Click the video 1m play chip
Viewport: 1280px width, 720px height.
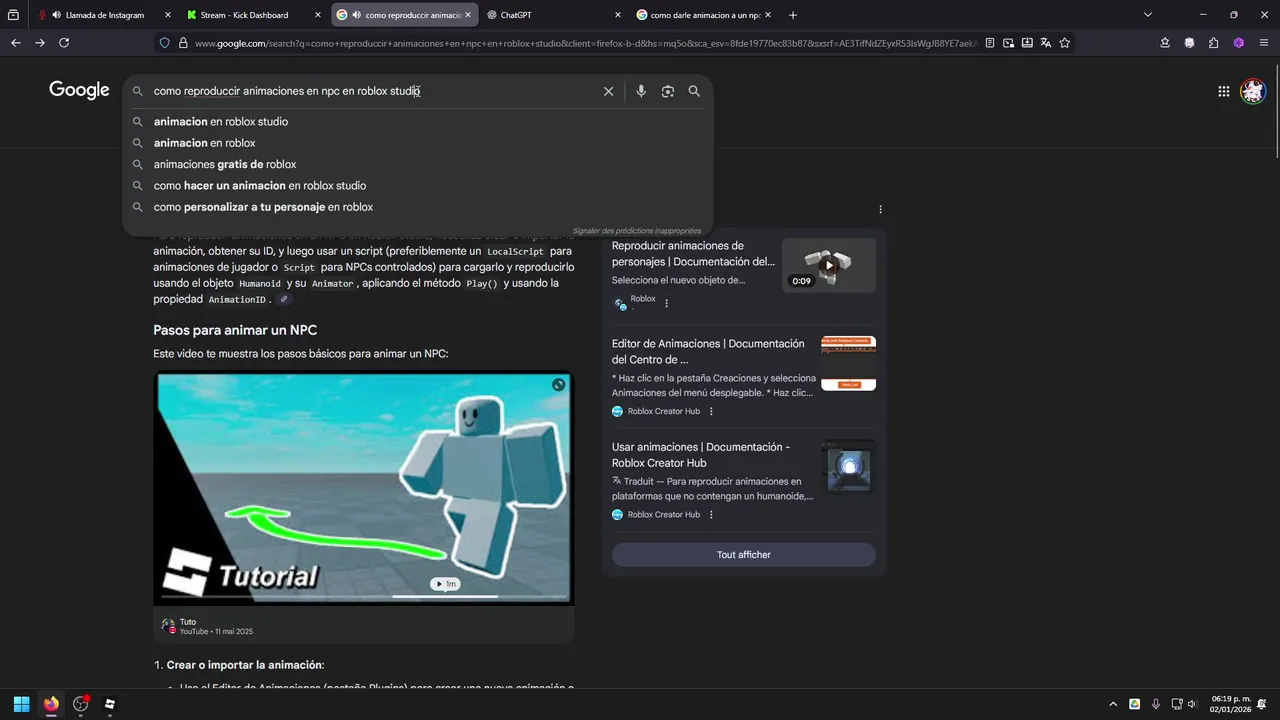pos(445,584)
